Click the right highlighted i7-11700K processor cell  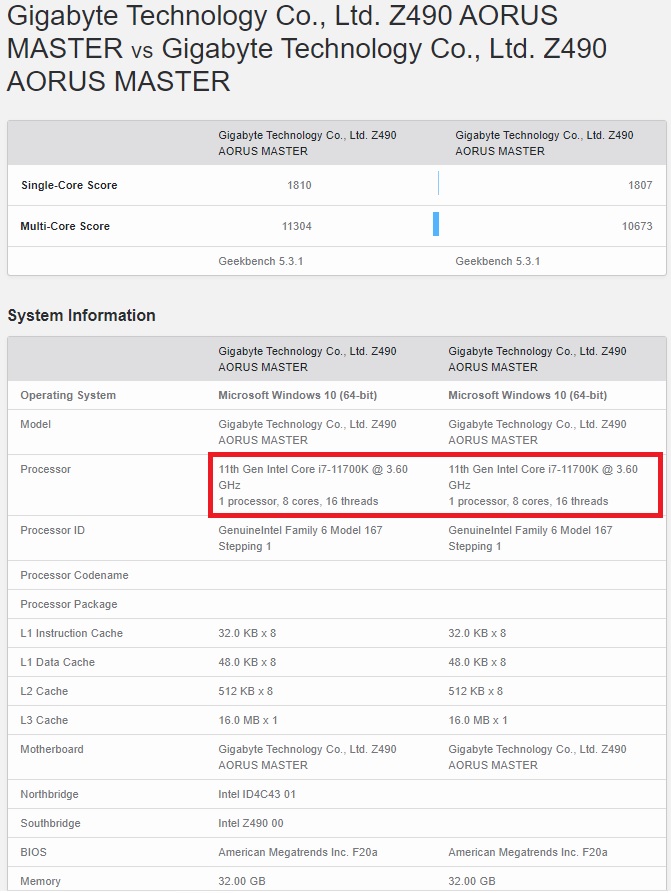pos(542,485)
